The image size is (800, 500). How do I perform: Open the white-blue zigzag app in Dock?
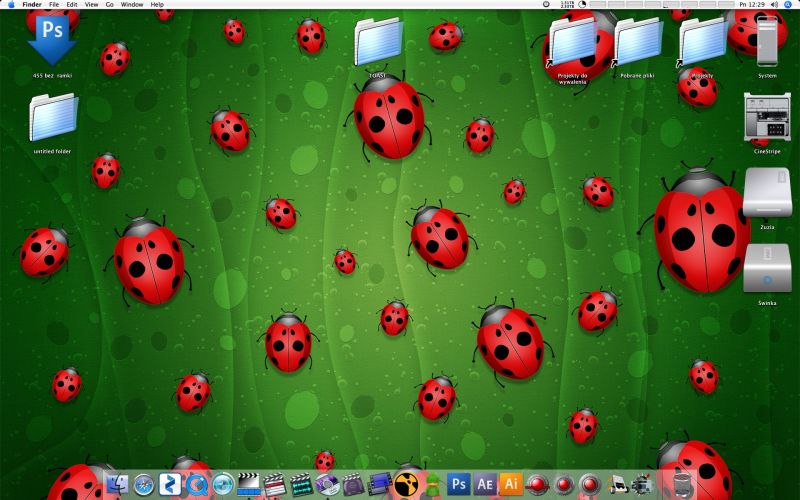(170, 484)
